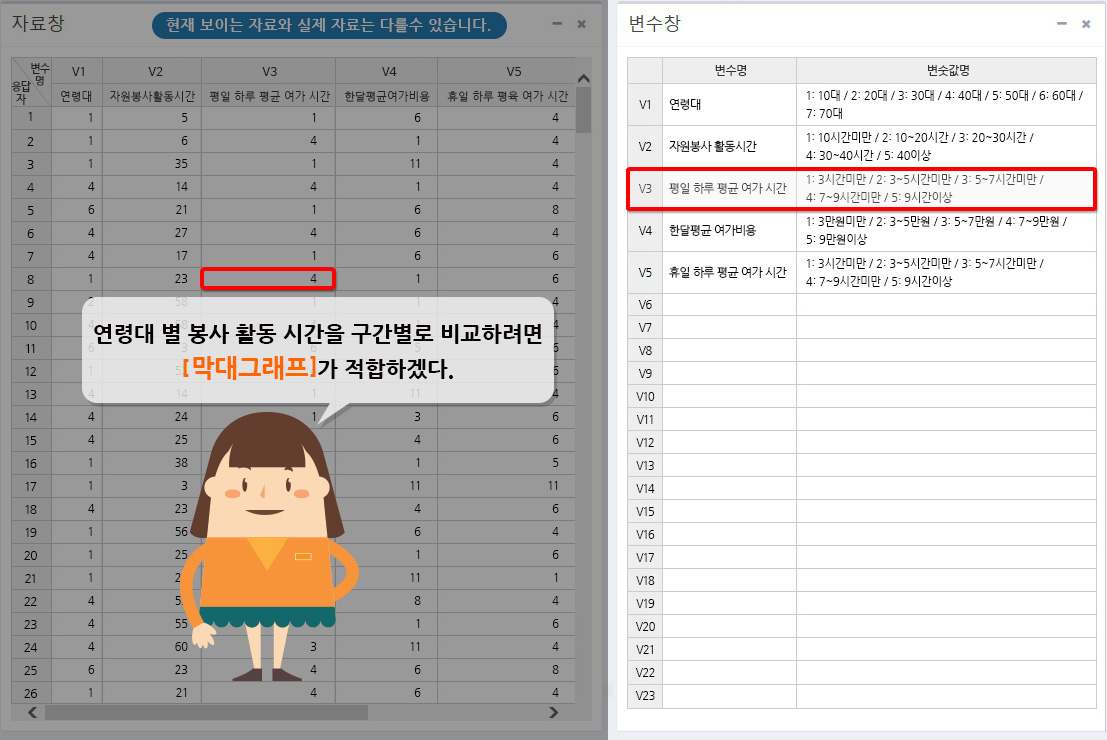Select row number 15 in data table

[x=30, y=440]
